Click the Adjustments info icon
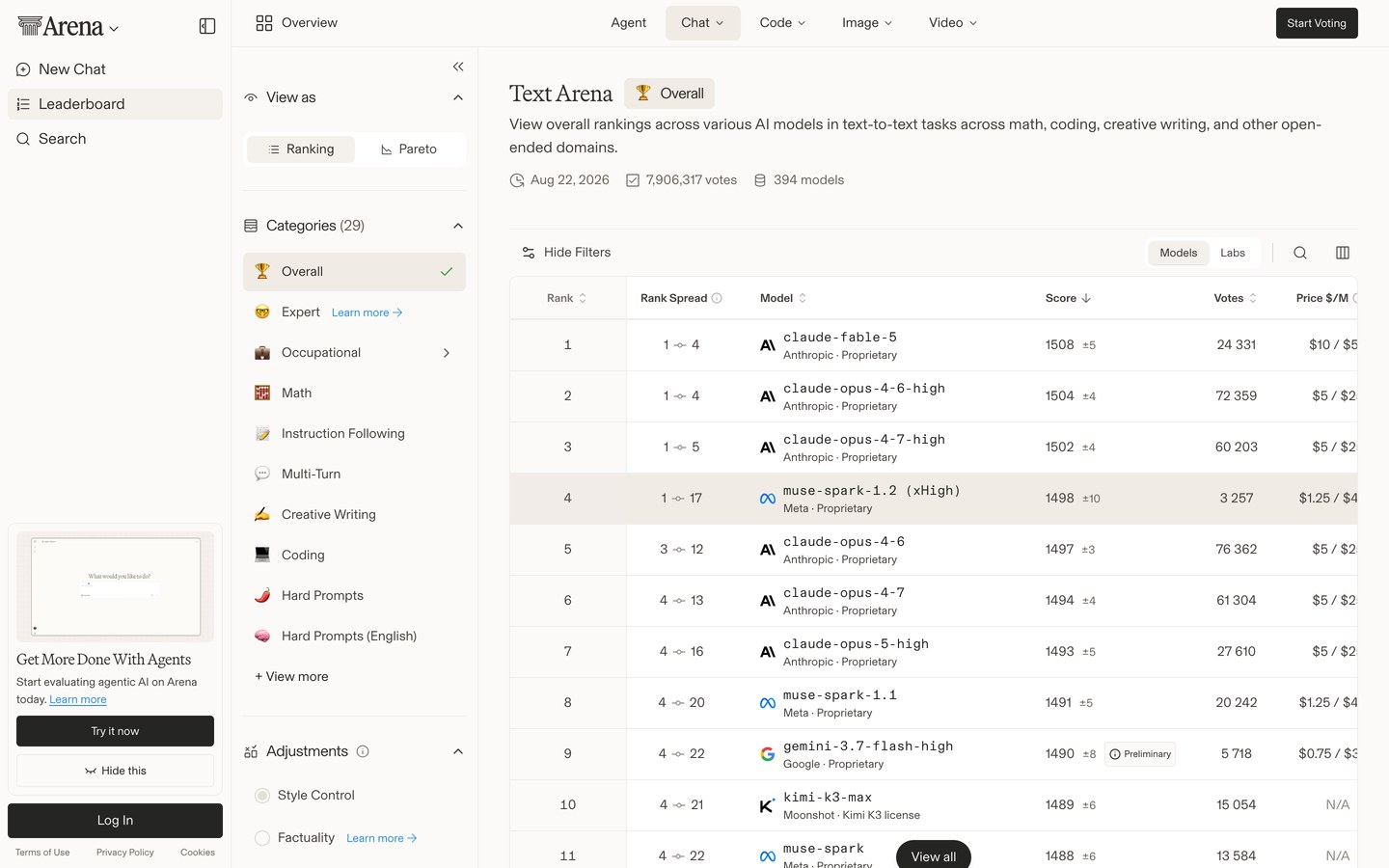 click(x=363, y=751)
